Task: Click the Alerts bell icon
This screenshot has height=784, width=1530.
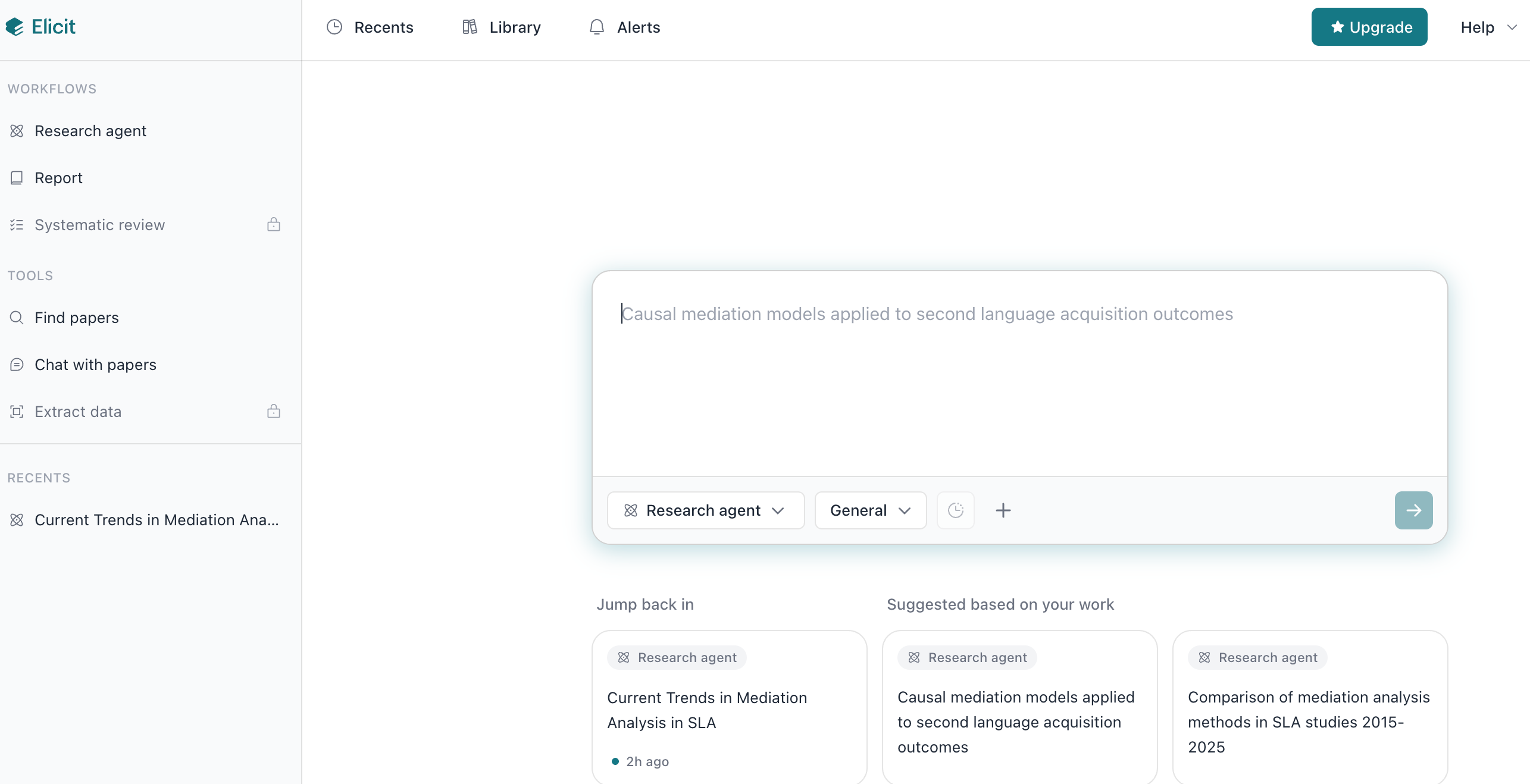Action: click(x=596, y=27)
